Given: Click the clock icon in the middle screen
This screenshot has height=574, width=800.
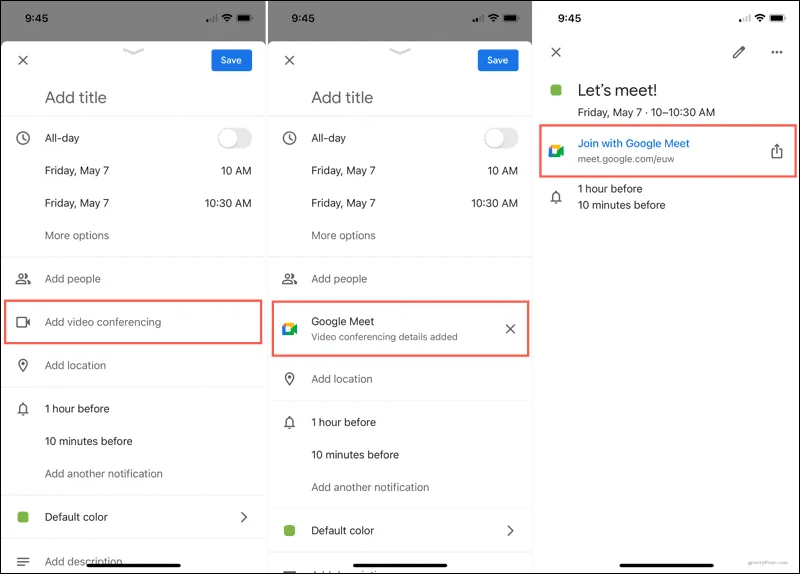Looking at the screenshot, I should pos(289,138).
